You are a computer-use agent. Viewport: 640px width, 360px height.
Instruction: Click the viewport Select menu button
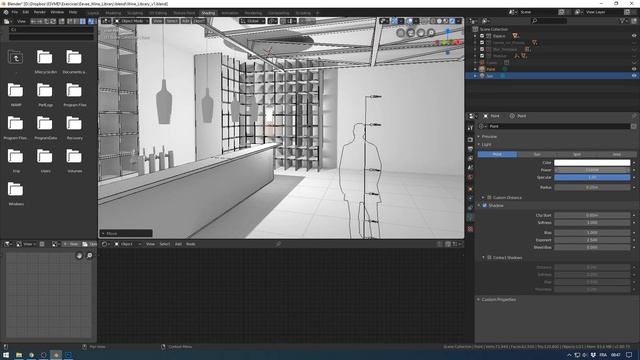(x=172, y=21)
